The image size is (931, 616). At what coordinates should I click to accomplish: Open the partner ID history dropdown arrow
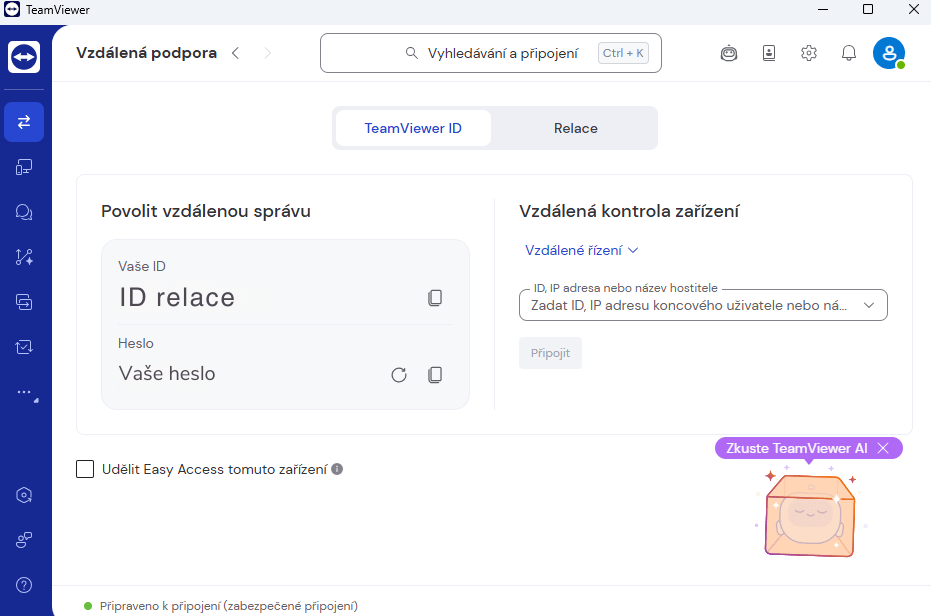click(869, 305)
